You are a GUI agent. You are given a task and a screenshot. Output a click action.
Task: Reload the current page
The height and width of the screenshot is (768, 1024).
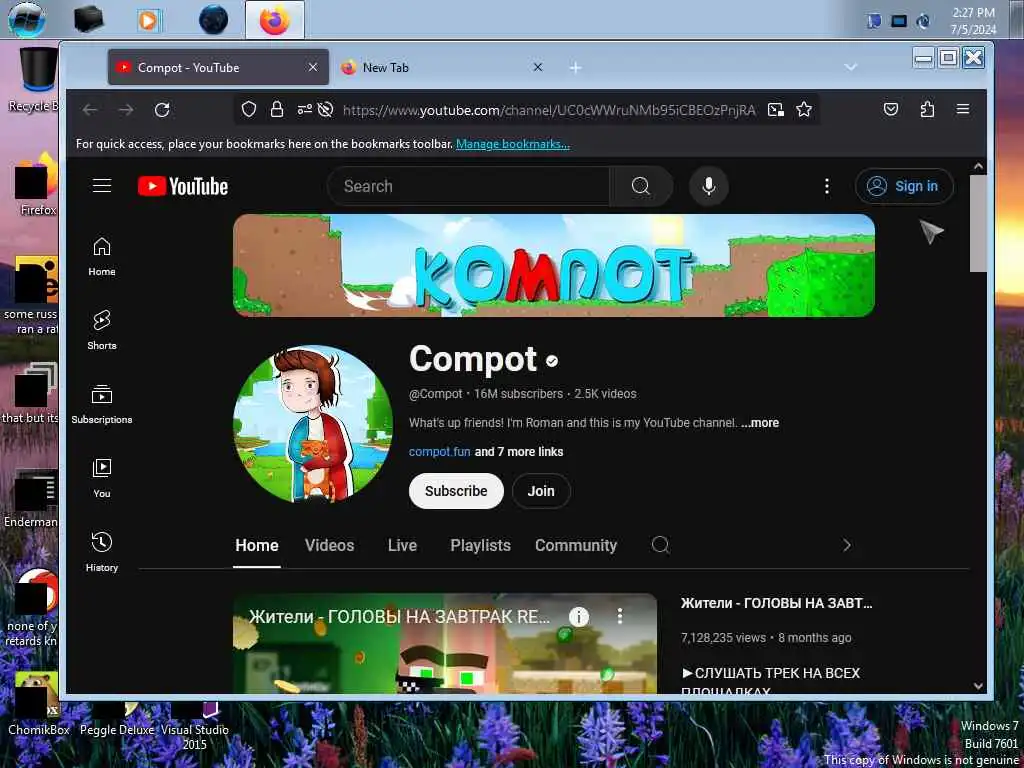pos(162,110)
